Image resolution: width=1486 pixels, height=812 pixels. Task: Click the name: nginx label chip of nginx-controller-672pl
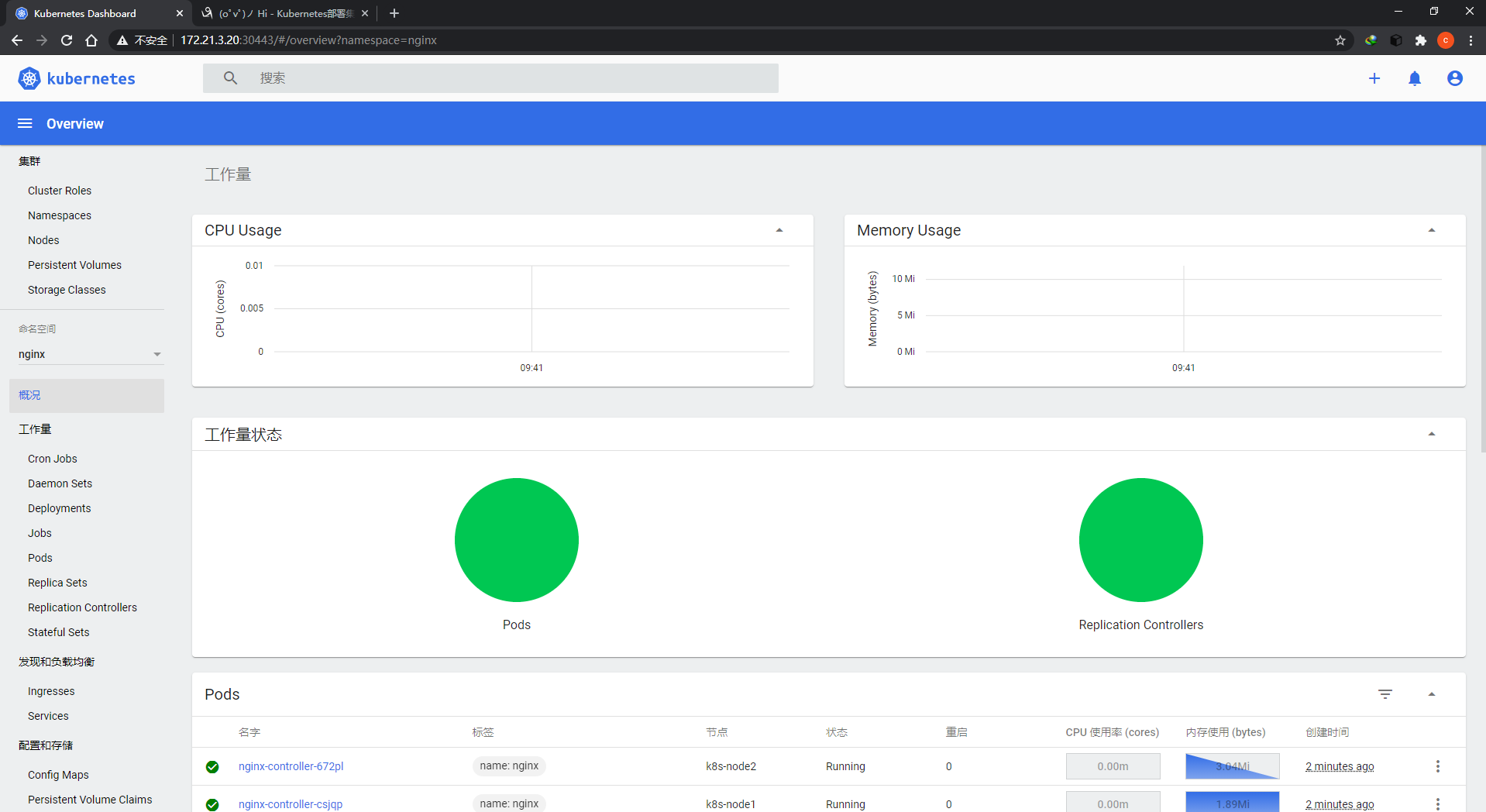tap(509, 766)
